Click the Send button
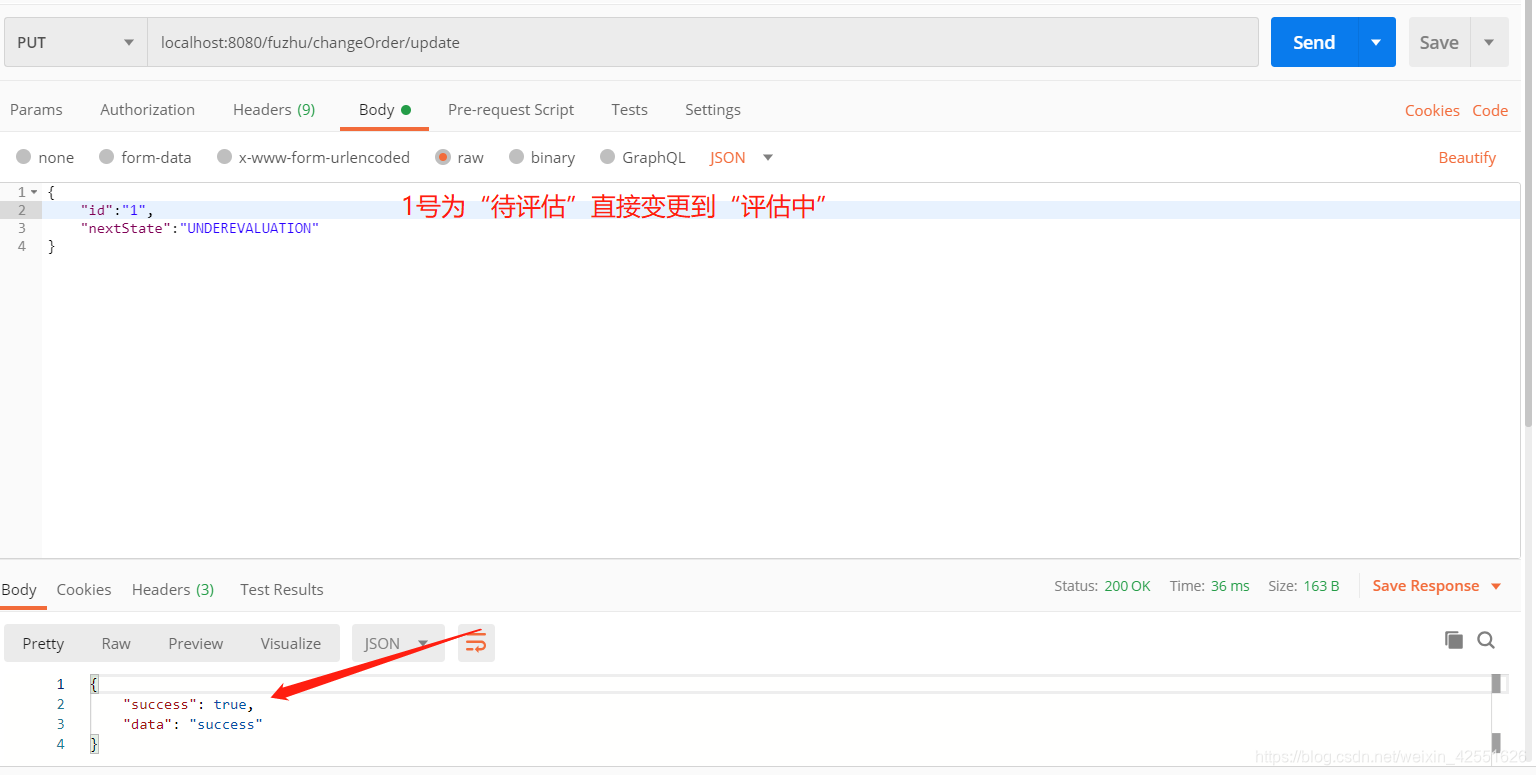Screen dimensions: 1536x775 pos(1314,42)
